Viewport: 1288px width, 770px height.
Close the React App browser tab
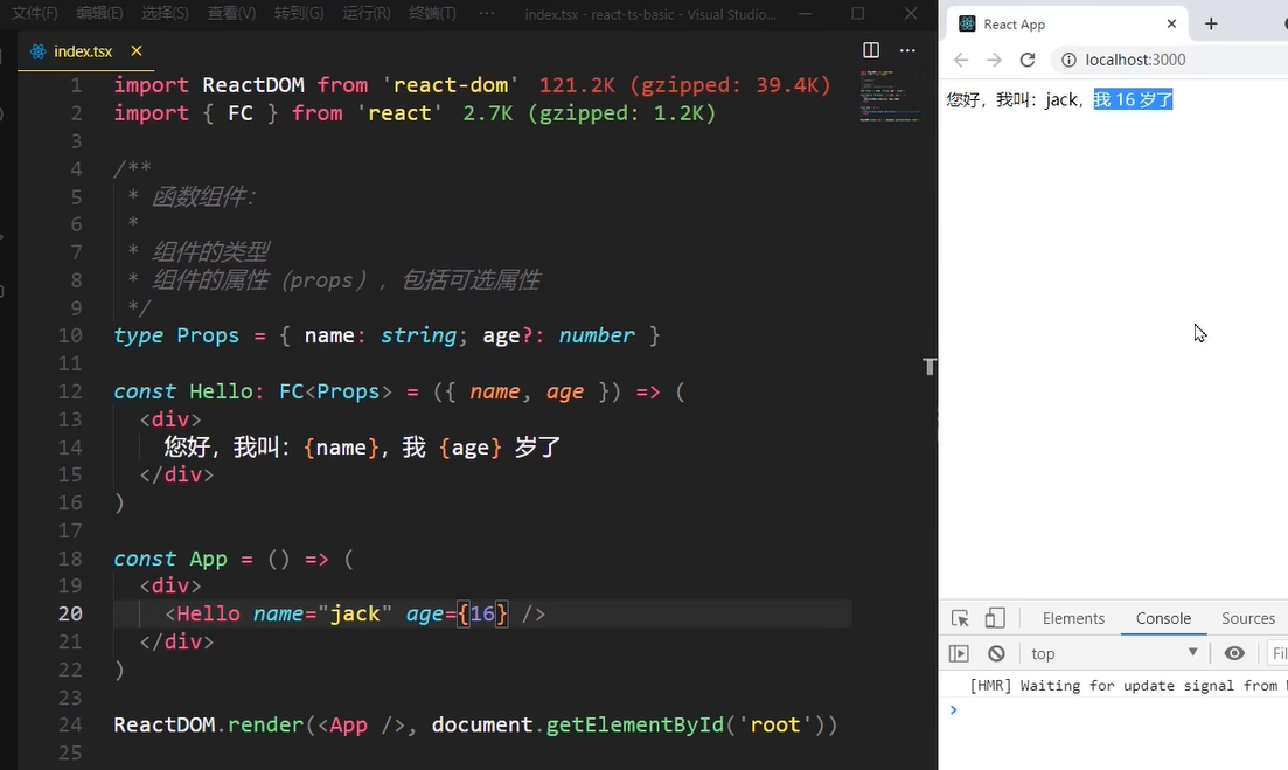click(1172, 24)
